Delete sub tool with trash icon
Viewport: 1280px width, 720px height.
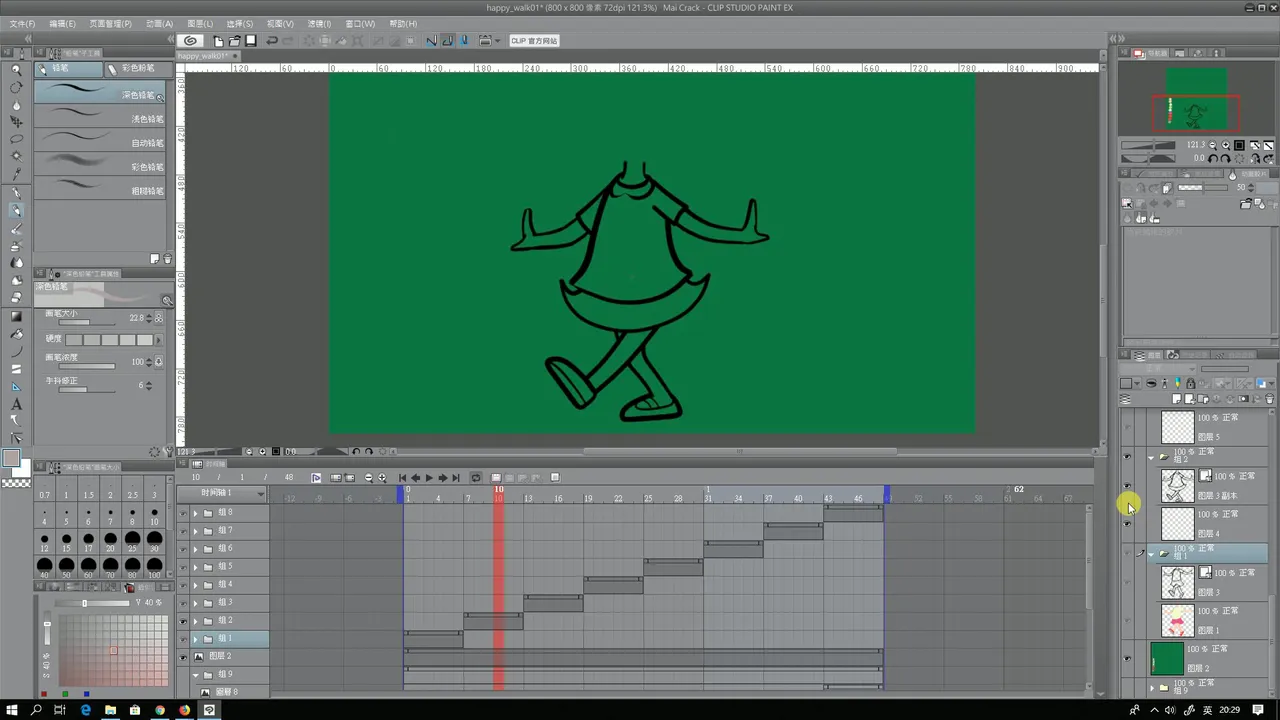(167, 259)
